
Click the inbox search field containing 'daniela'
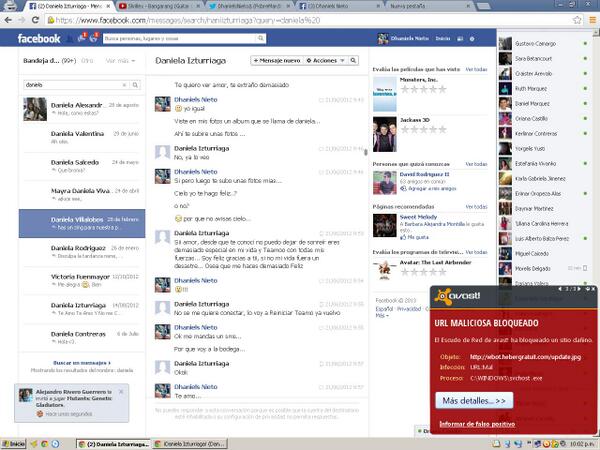[x=73, y=85]
